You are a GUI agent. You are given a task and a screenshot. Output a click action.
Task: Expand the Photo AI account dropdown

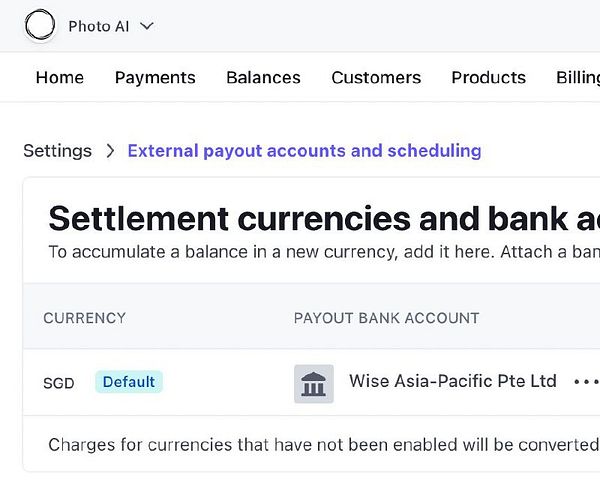147,26
